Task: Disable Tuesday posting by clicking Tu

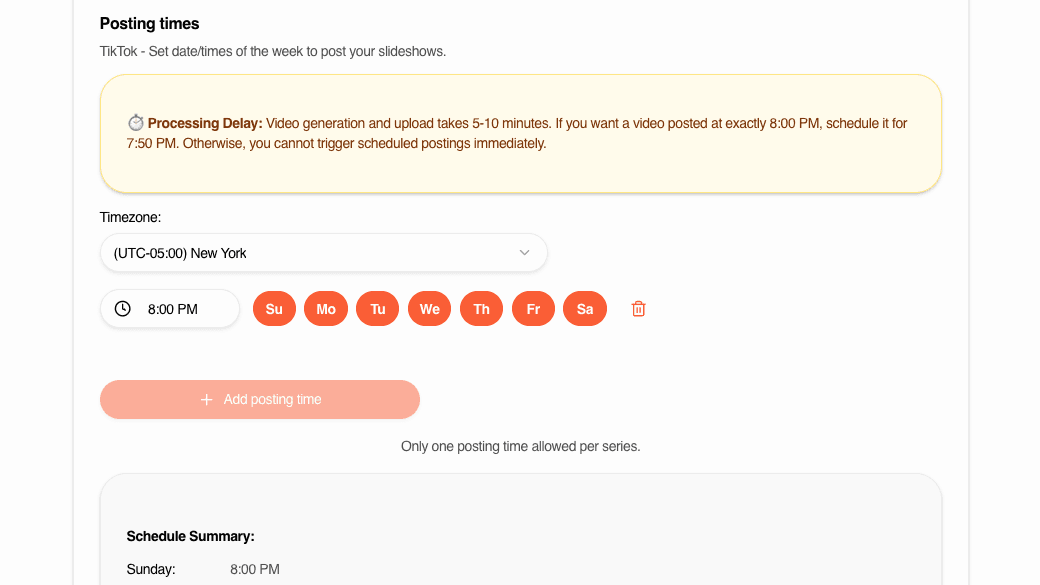Action: tap(378, 308)
